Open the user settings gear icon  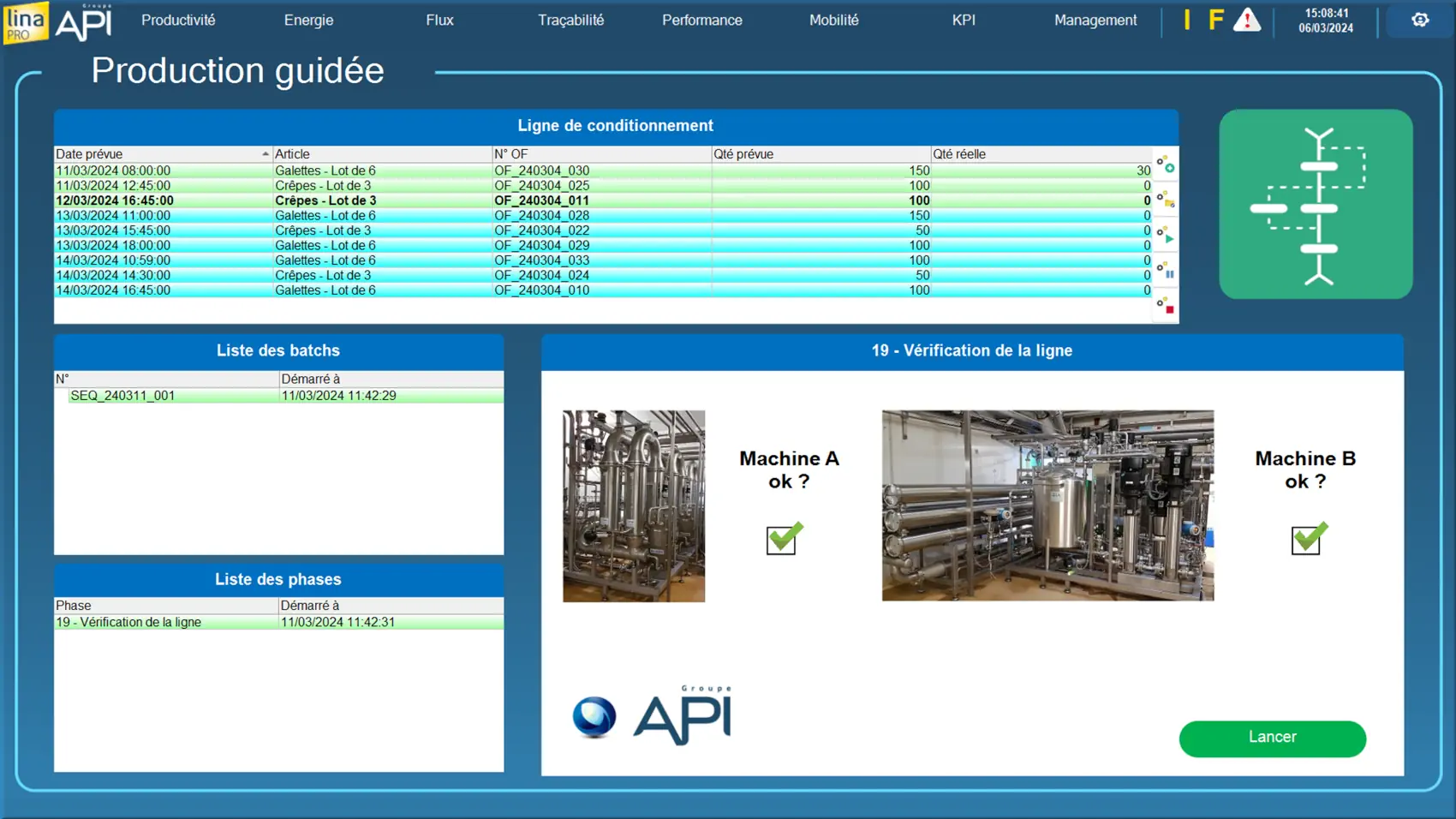pos(1419,21)
